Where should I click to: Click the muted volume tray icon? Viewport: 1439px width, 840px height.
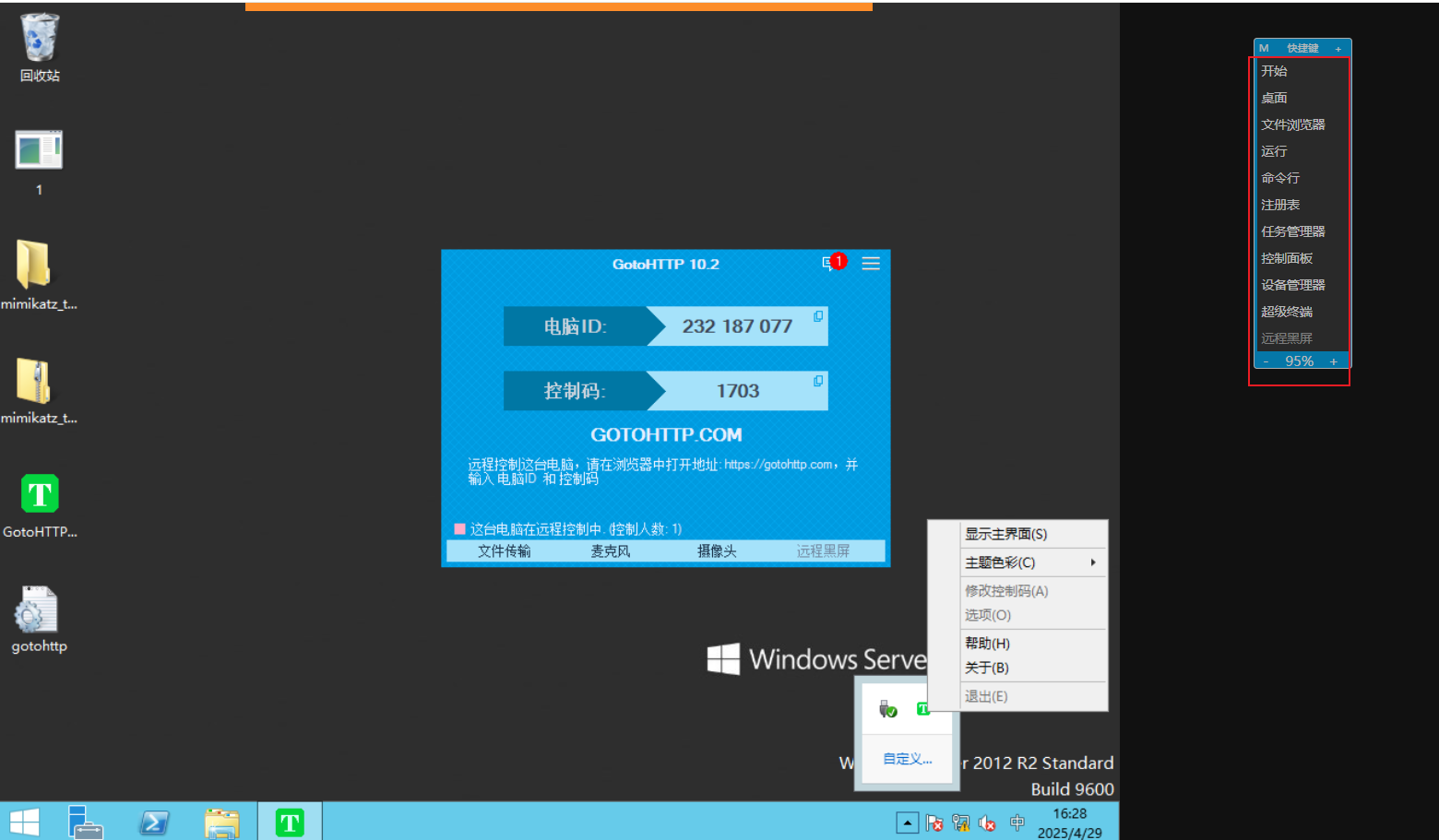pos(987,822)
